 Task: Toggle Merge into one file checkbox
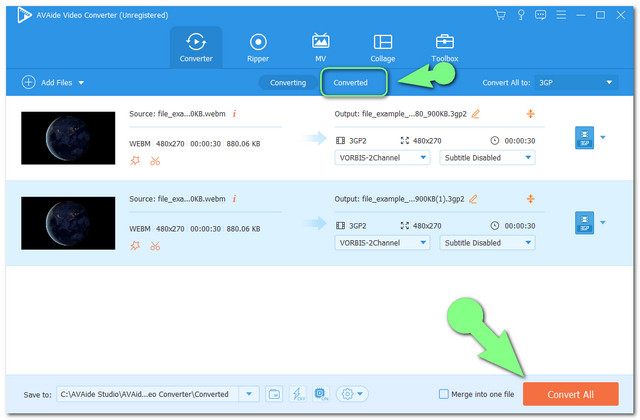[x=442, y=394]
